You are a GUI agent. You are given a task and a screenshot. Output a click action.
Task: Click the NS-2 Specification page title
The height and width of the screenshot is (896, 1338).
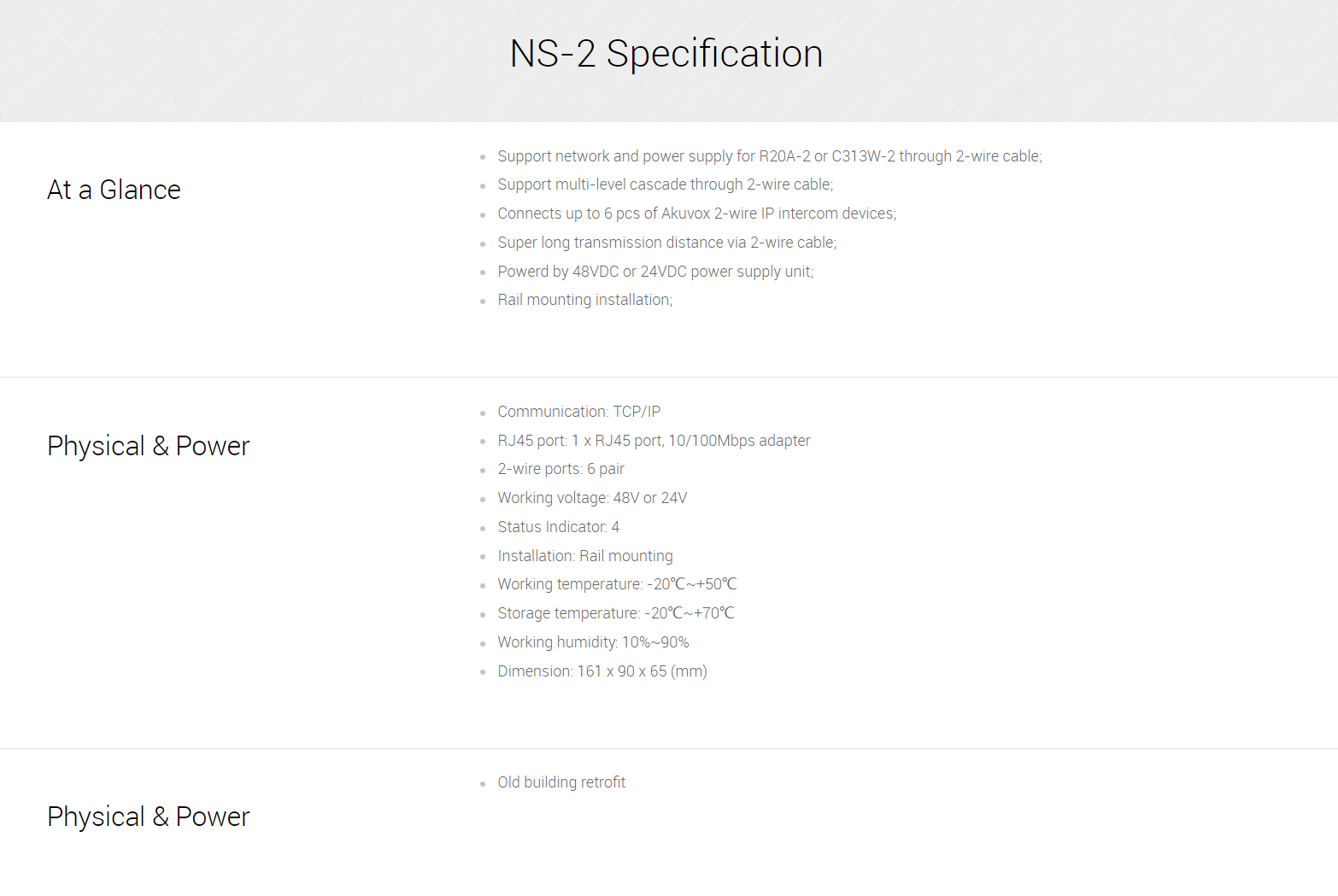click(666, 54)
